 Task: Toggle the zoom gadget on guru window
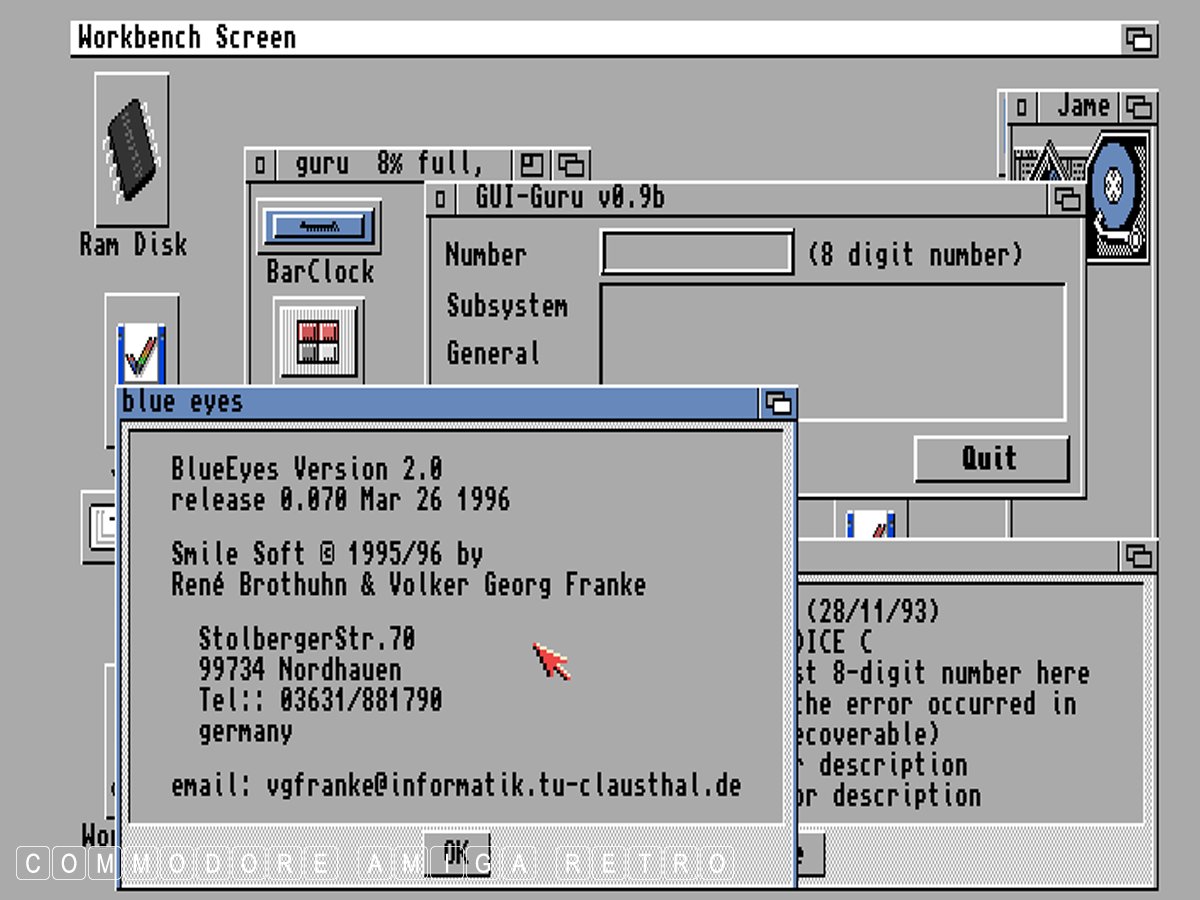pyautogui.click(x=532, y=164)
